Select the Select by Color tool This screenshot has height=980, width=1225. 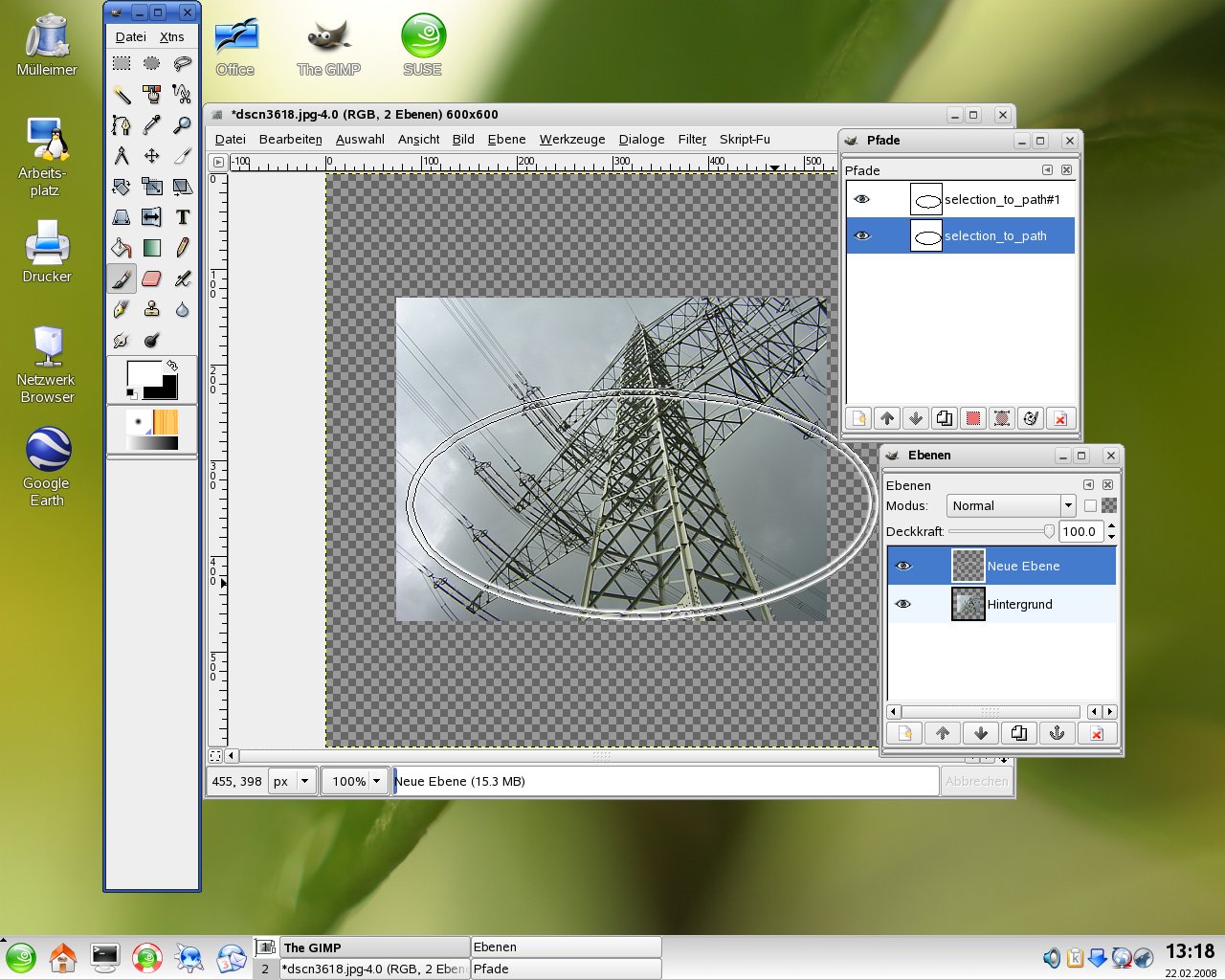tap(151, 94)
